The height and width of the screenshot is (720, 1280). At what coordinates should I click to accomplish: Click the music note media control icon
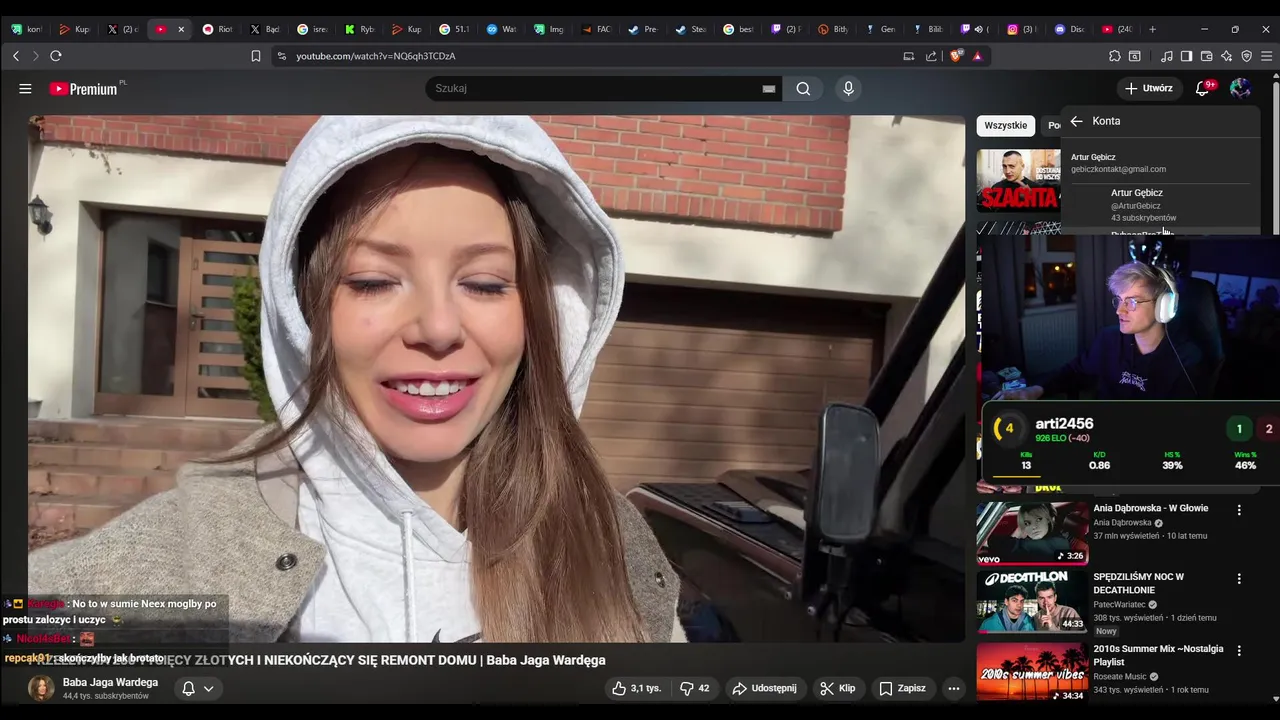click(1167, 56)
